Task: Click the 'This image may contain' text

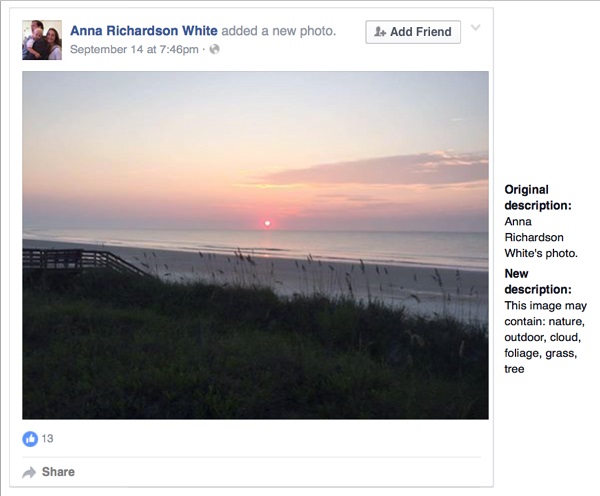Action: click(545, 313)
